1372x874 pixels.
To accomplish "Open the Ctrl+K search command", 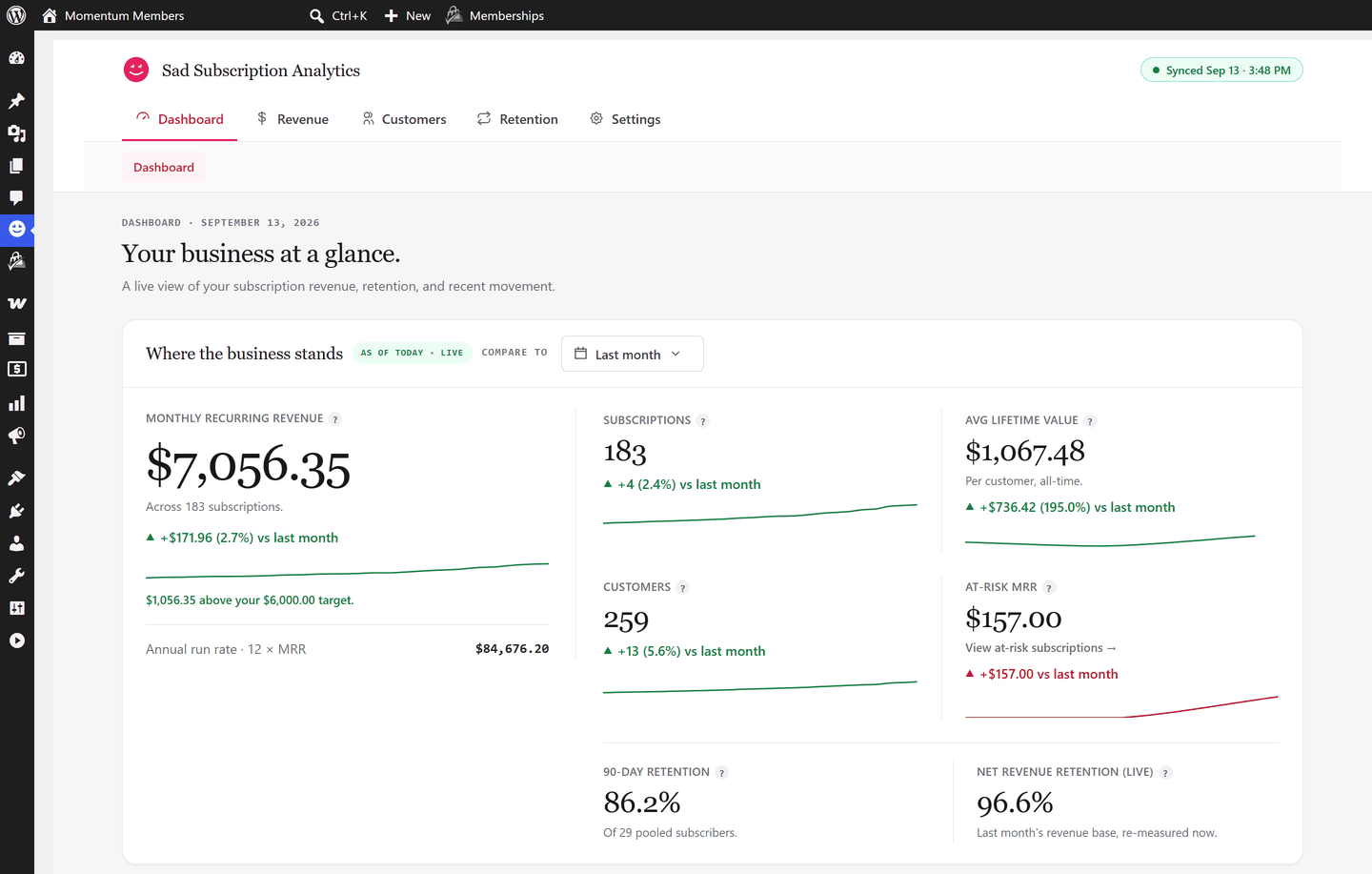I will point(338,15).
